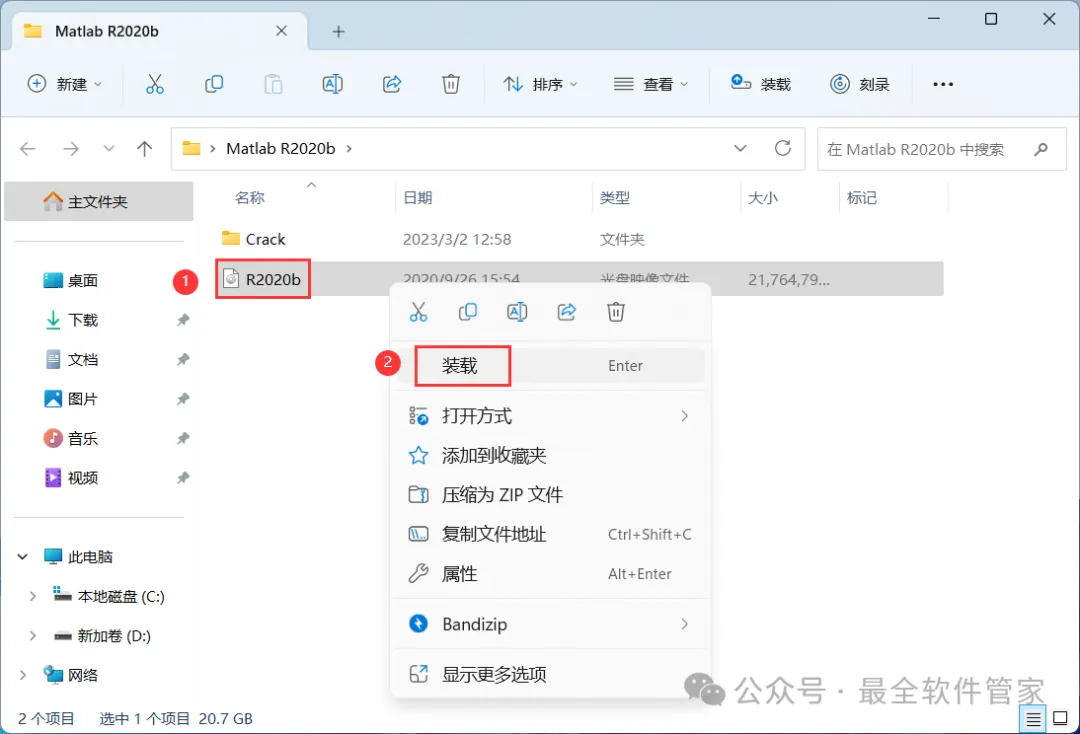Expand the chevron after Matlab R2020b in the path
The width and height of the screenshot is (1080, 734).
[349, 149]
